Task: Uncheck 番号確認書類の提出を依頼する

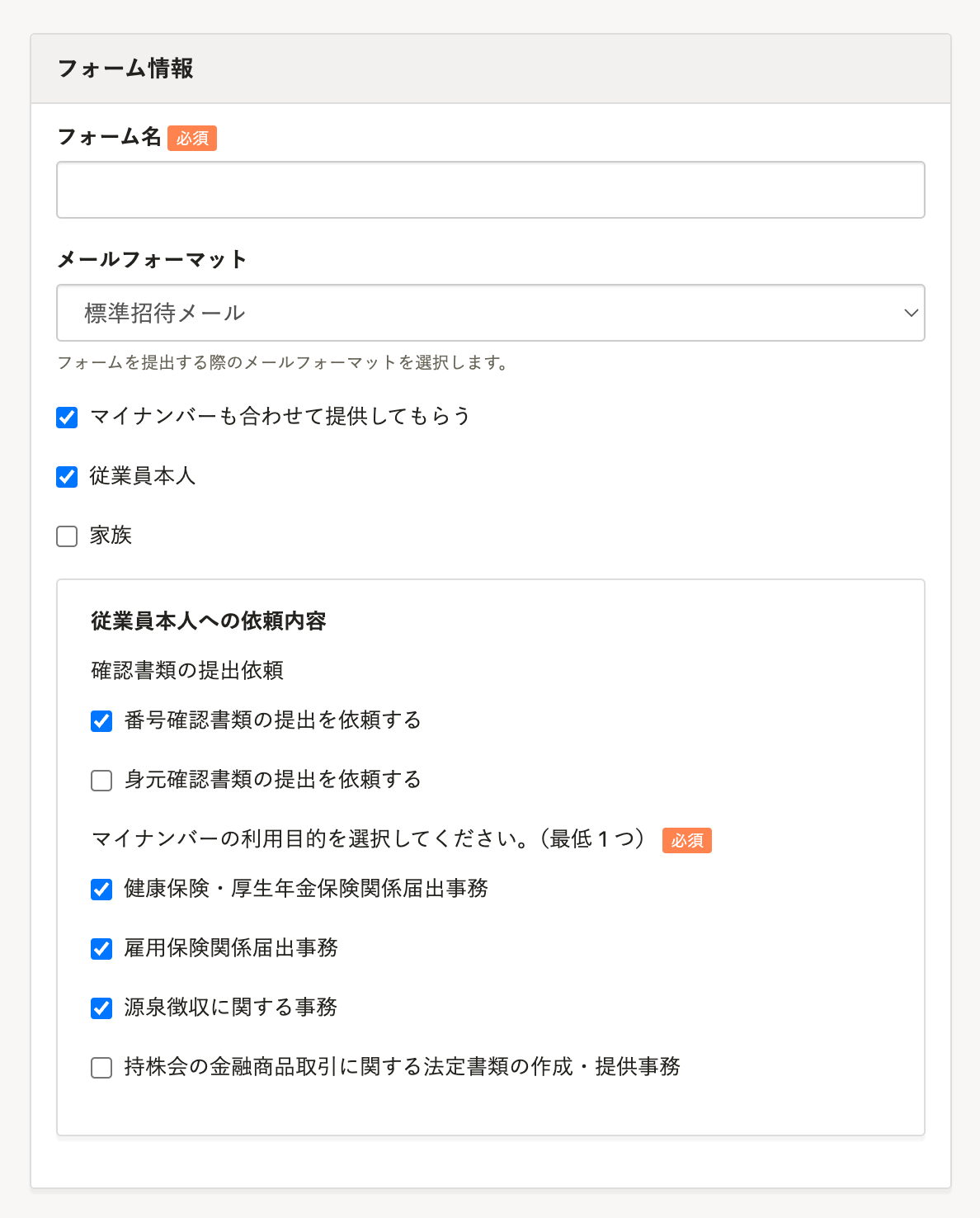Action: (101, 721)
